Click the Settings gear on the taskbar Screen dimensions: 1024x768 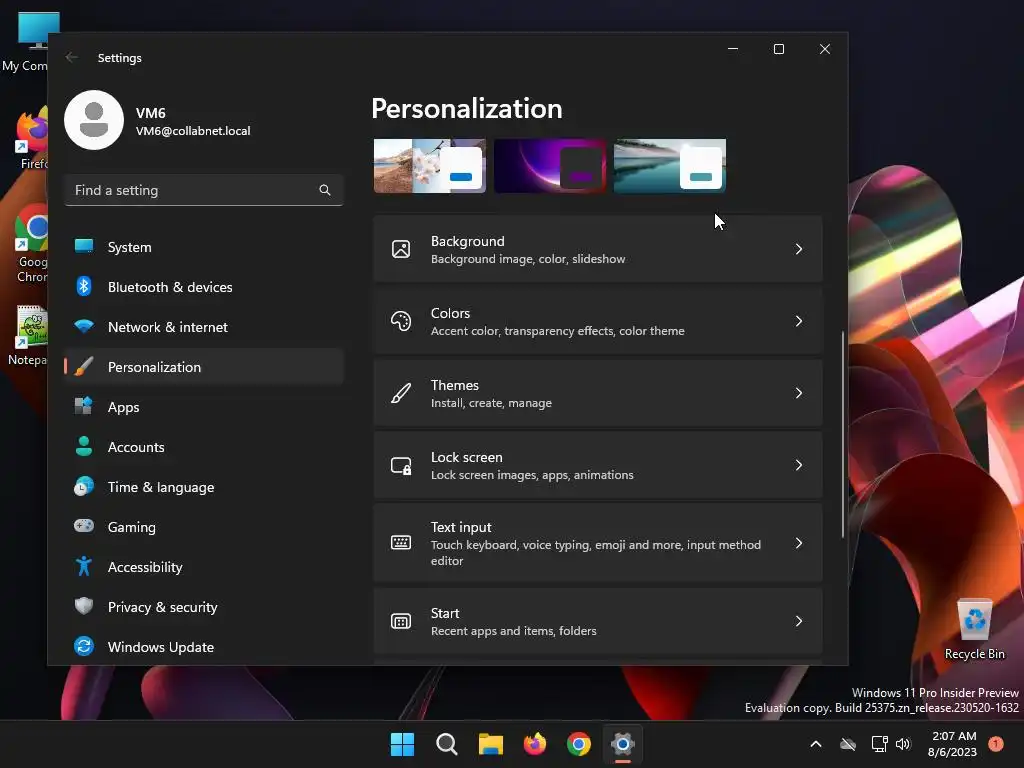(623, 744)
